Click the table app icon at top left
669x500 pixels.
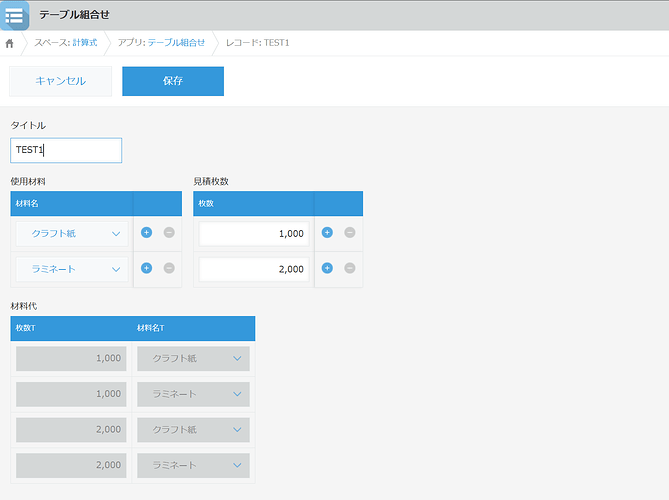pos(15,15)
